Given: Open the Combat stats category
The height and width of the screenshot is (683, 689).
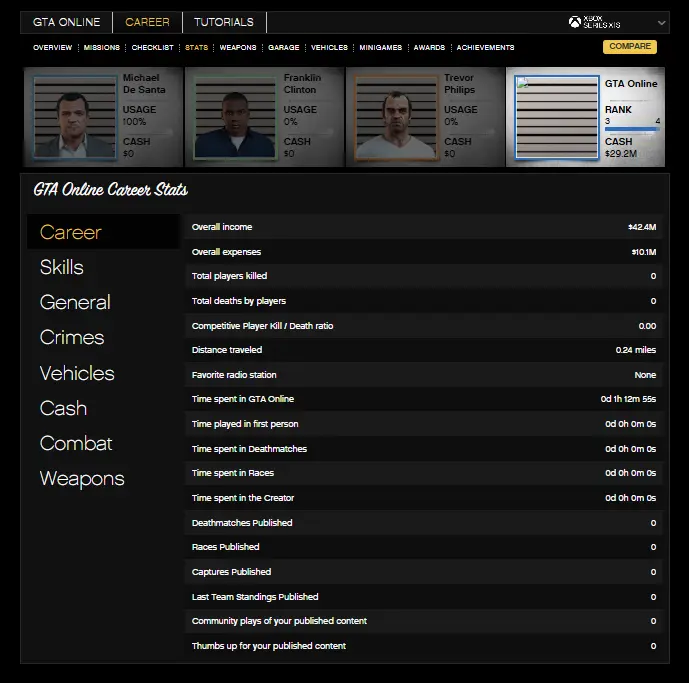Looking at the screenshot, I should point(76,443).
